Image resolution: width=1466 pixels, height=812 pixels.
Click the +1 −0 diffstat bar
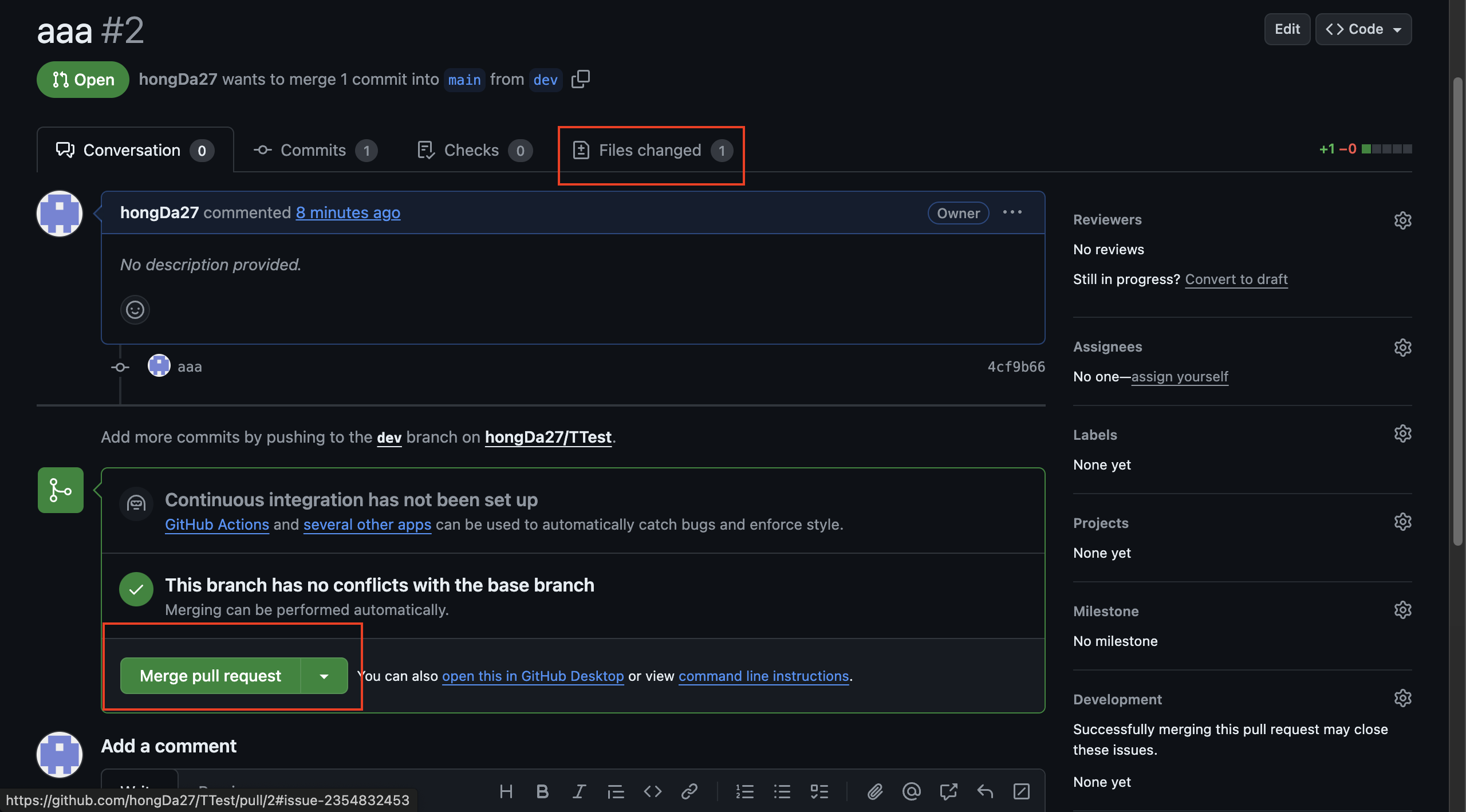[1365, 149]
